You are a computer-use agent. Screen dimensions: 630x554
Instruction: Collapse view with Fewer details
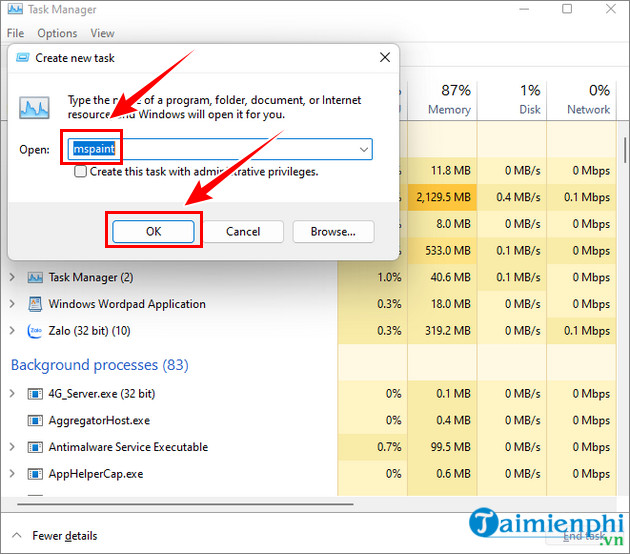coord(64,536)
